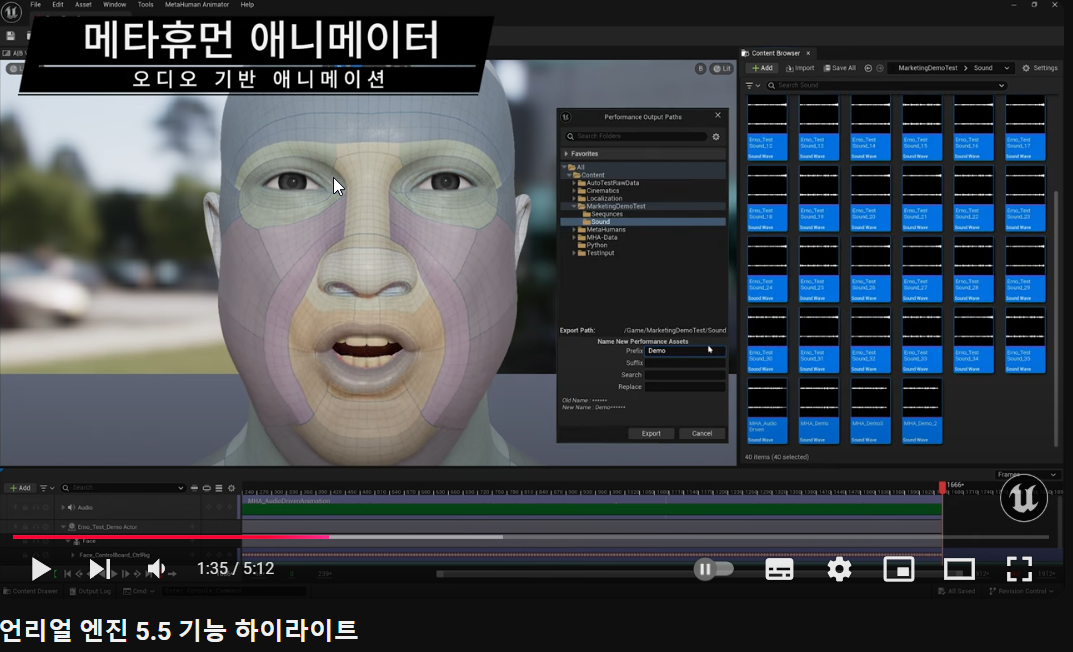The height and width of the screenshot is (652, 1073).
Task: Select the MHA_Audio Driven sound asset
Action: 767,411
